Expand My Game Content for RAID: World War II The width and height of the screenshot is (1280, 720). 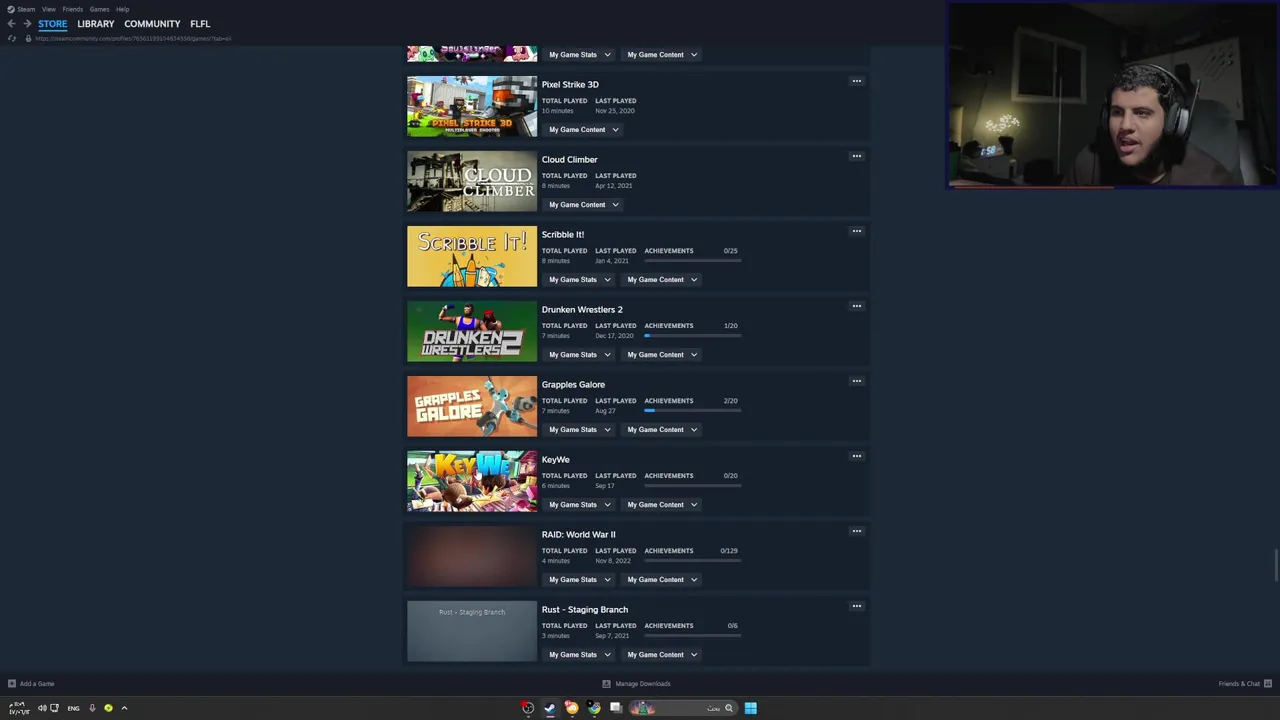pos(662,580)
